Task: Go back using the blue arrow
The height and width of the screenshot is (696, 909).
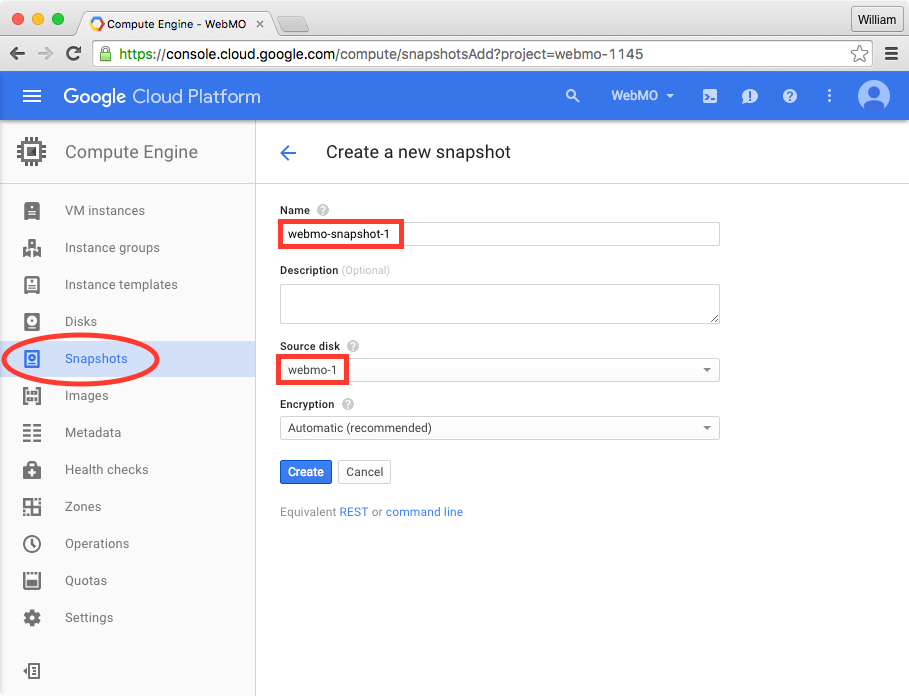Action: click(288, 152)
